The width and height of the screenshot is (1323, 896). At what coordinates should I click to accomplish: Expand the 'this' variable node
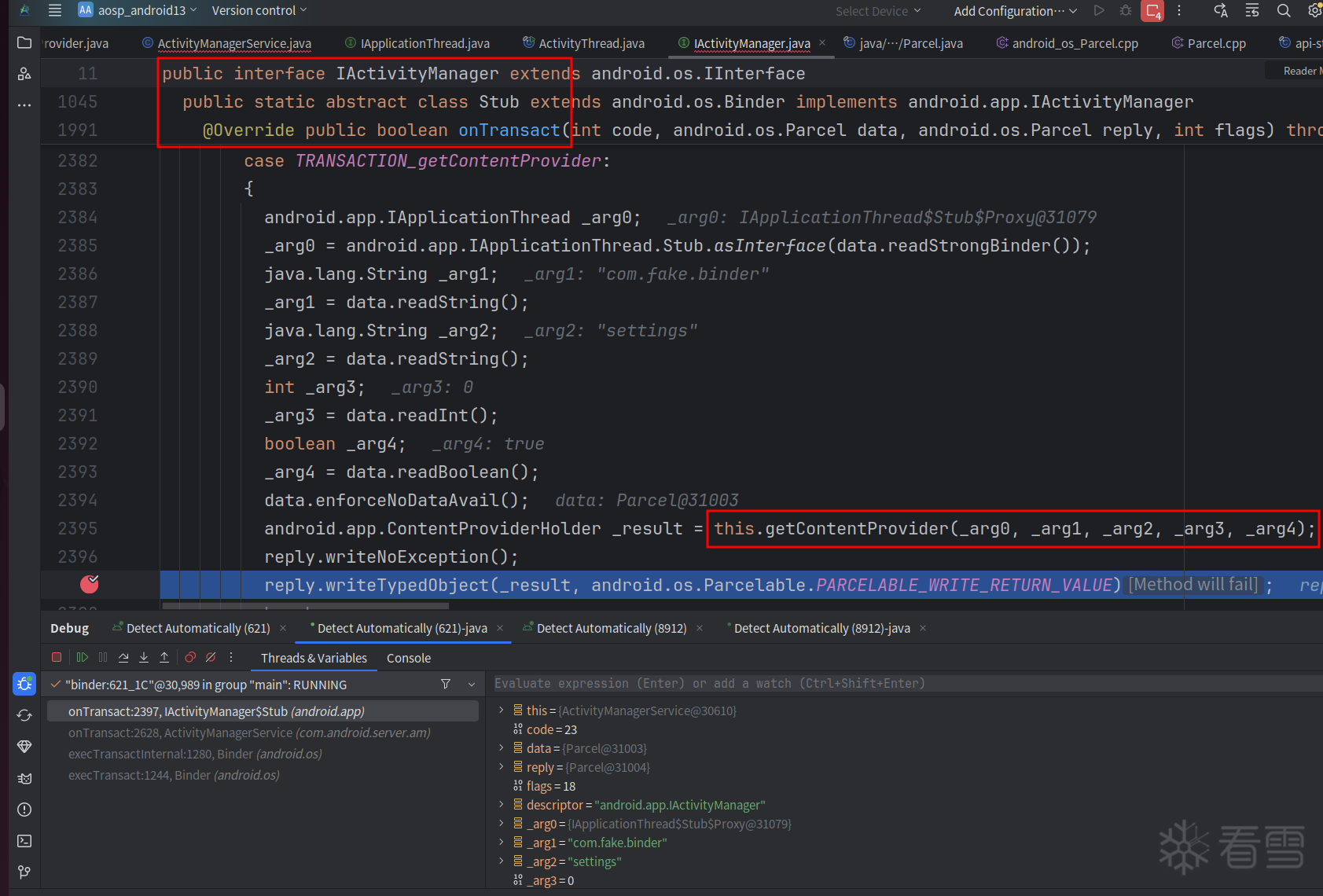point(502,710)
